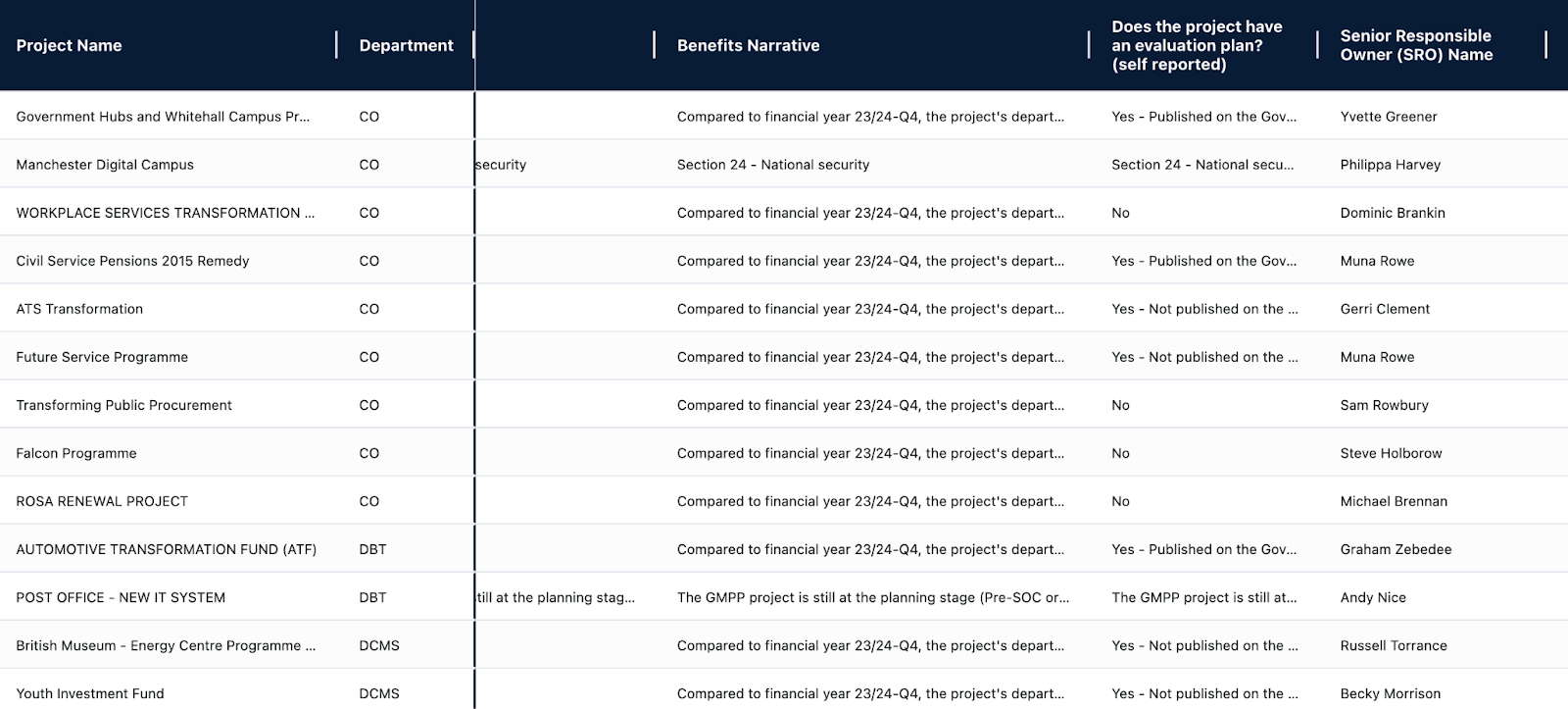Click truncated 'till at the planning stag...' cell
Image resolution: width=1568 pixels, height=709 pixels.
[556, 597]
